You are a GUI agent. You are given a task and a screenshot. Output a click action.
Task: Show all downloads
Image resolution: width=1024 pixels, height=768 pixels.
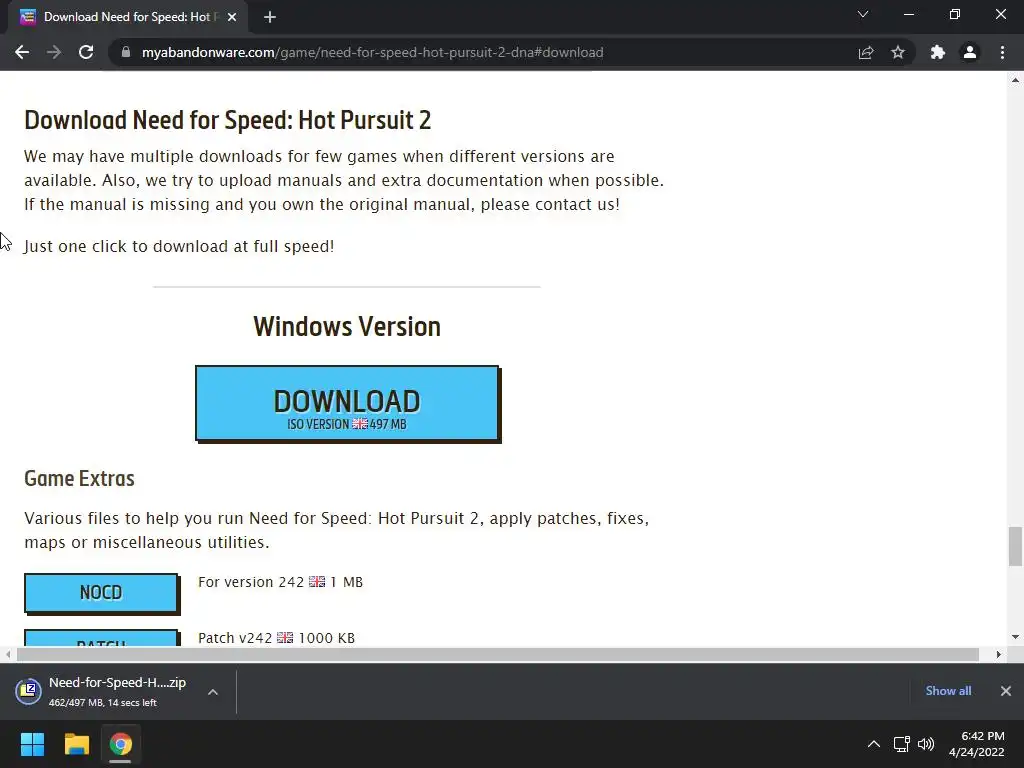tap(948, 691)
